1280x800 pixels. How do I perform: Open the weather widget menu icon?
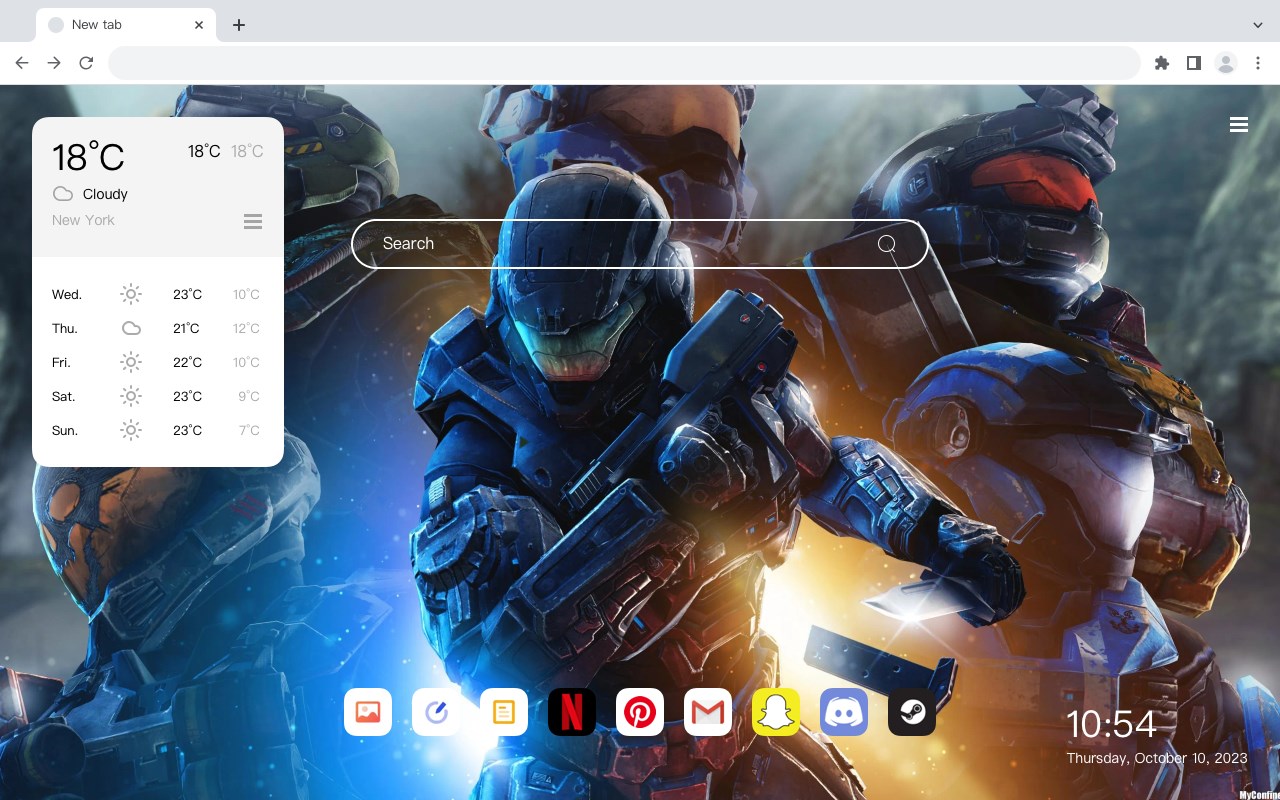point(253,221)
